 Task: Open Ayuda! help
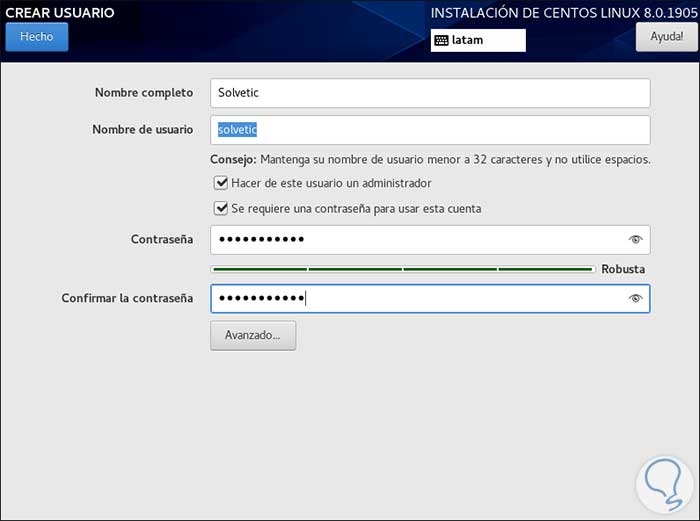[x=667, y=37]
